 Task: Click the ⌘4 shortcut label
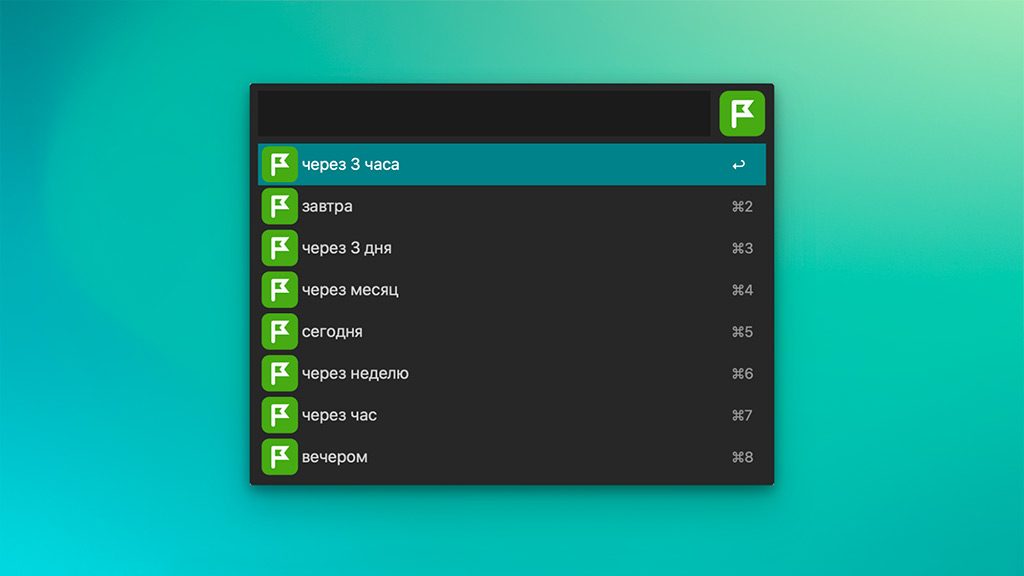[743, 291]
